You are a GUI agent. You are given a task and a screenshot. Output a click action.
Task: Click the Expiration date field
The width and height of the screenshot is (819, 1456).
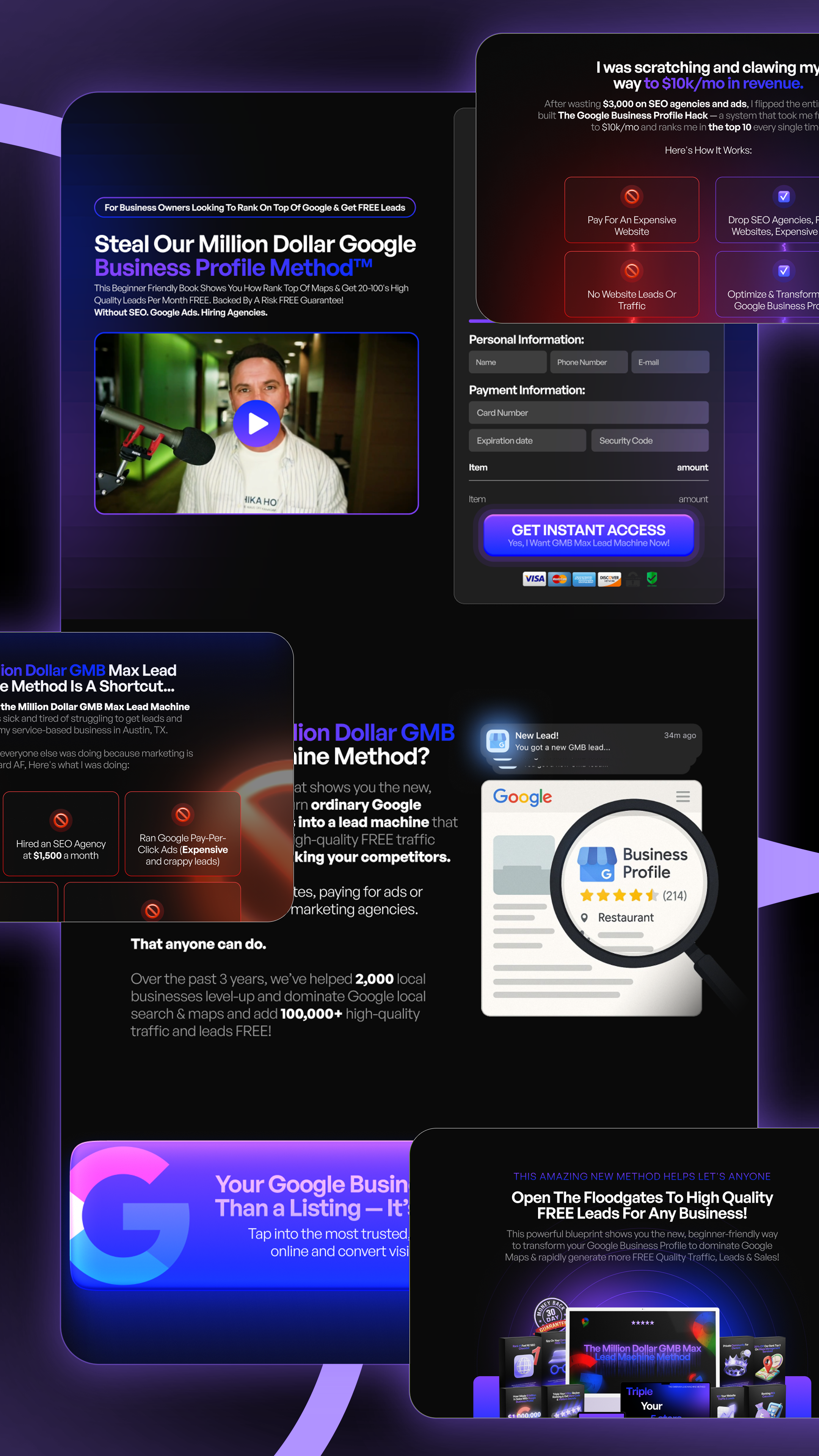[527, 440]
